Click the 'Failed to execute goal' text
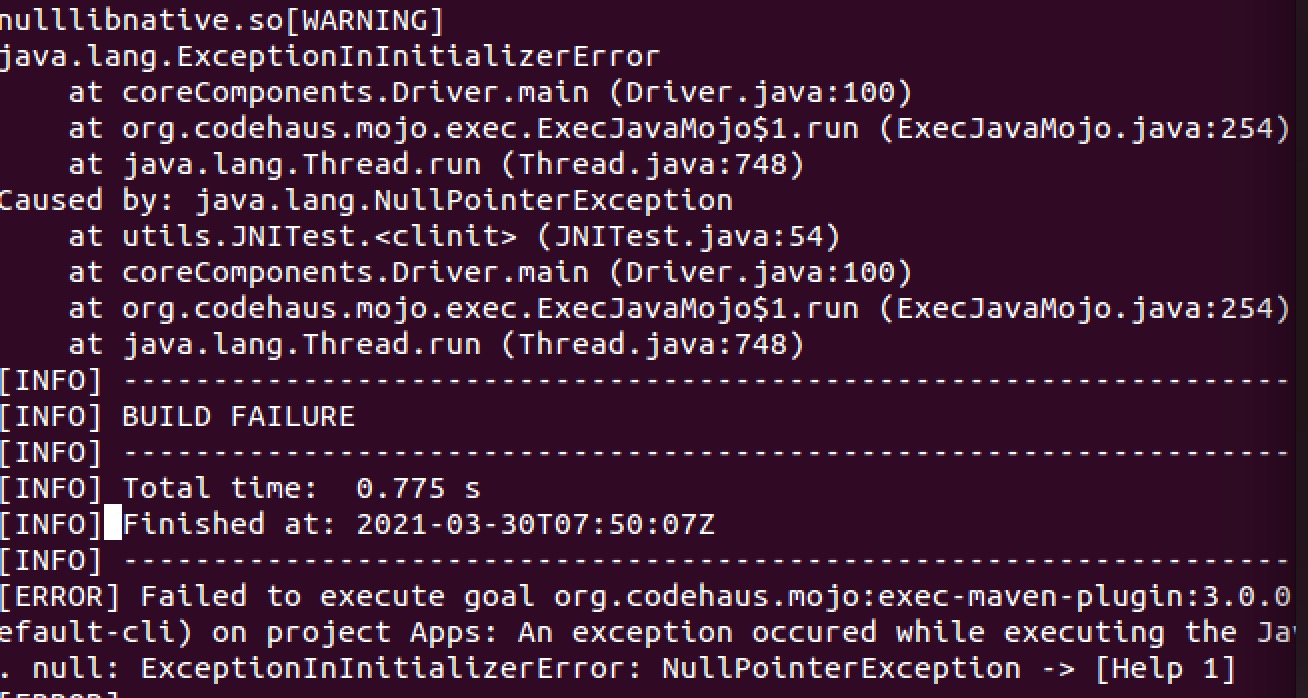 tap(337, 596)
